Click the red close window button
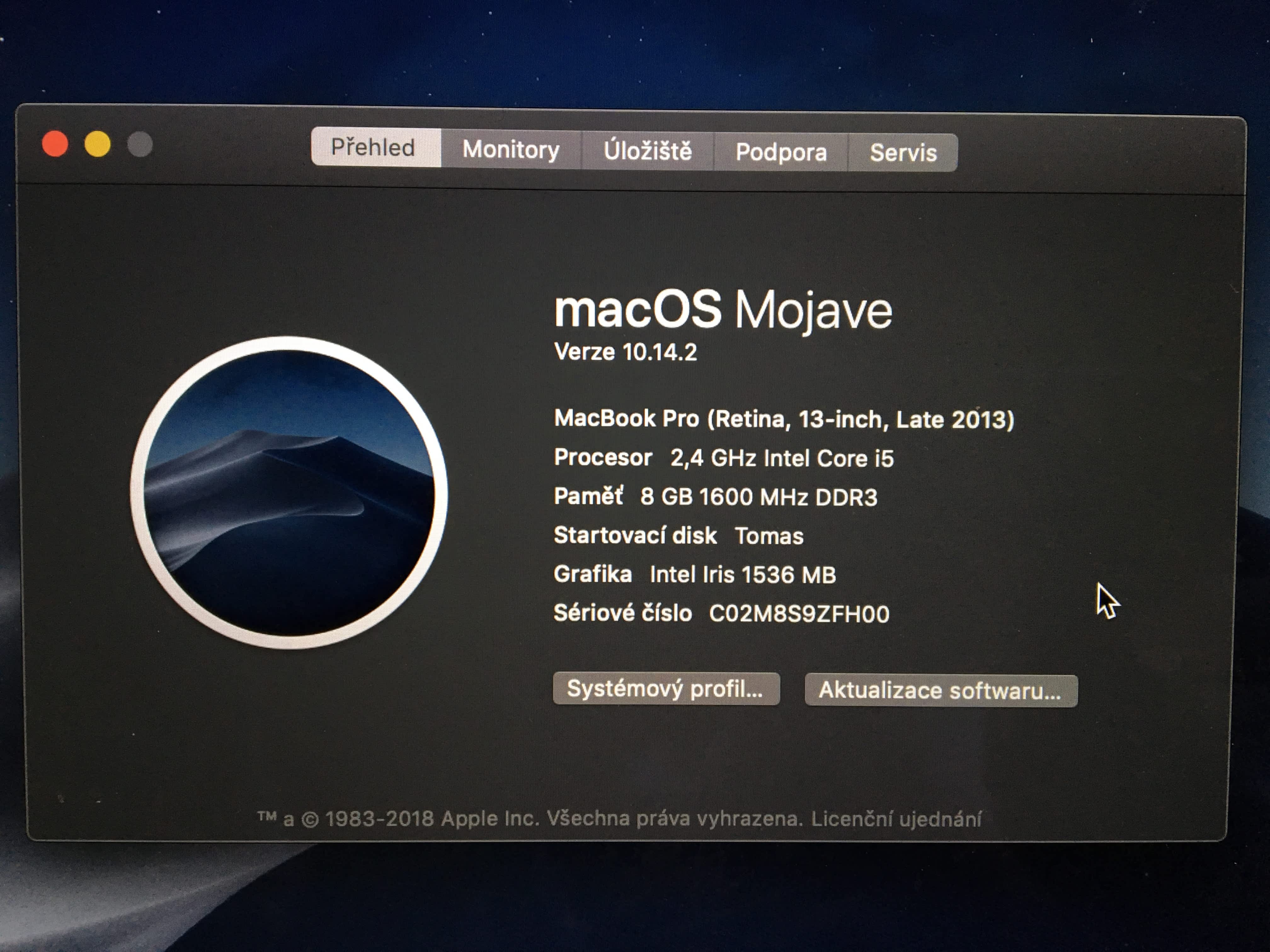1270x952 pixels. (x=56, y=144)
